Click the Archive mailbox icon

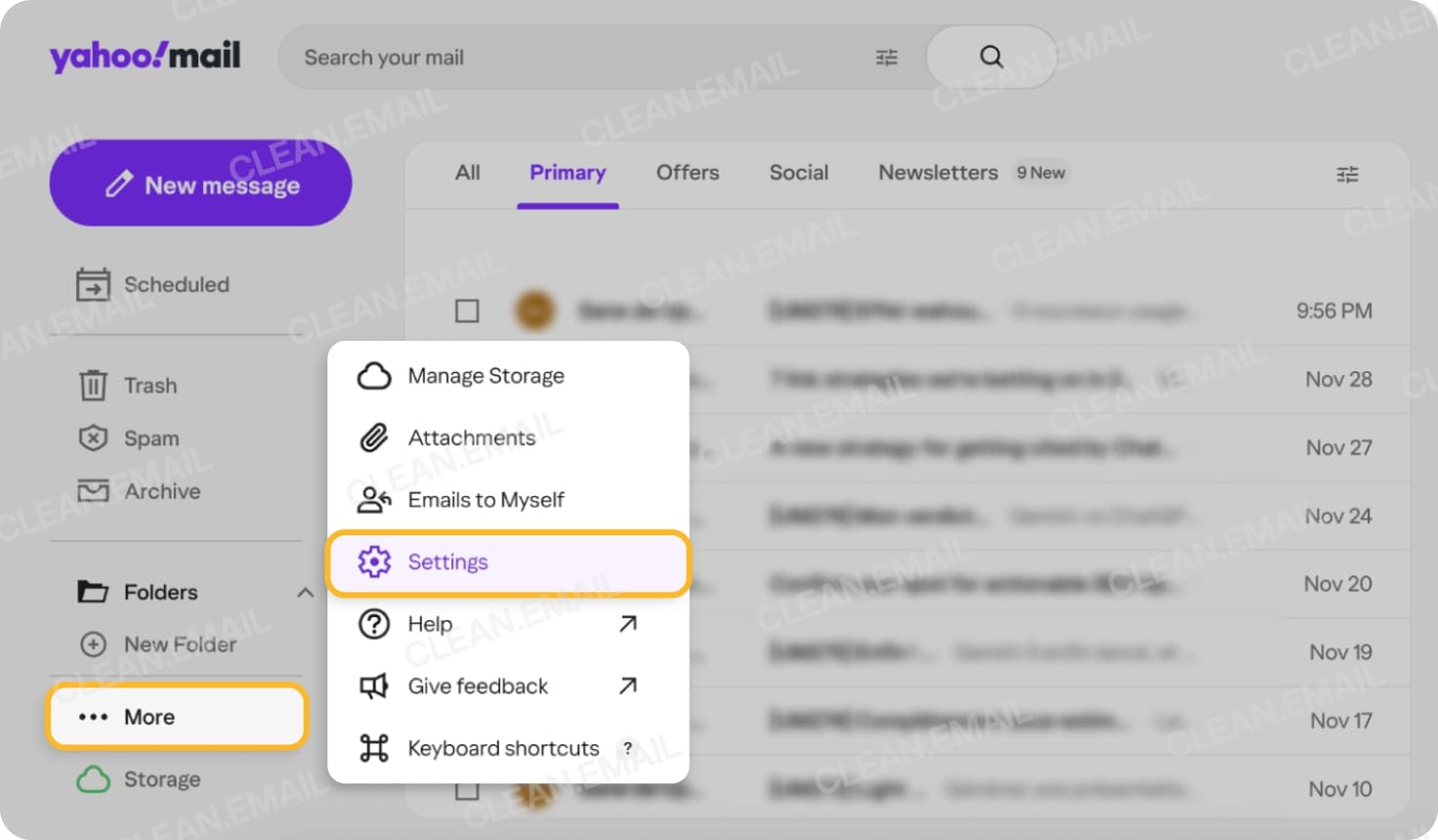tap(92, 491)
